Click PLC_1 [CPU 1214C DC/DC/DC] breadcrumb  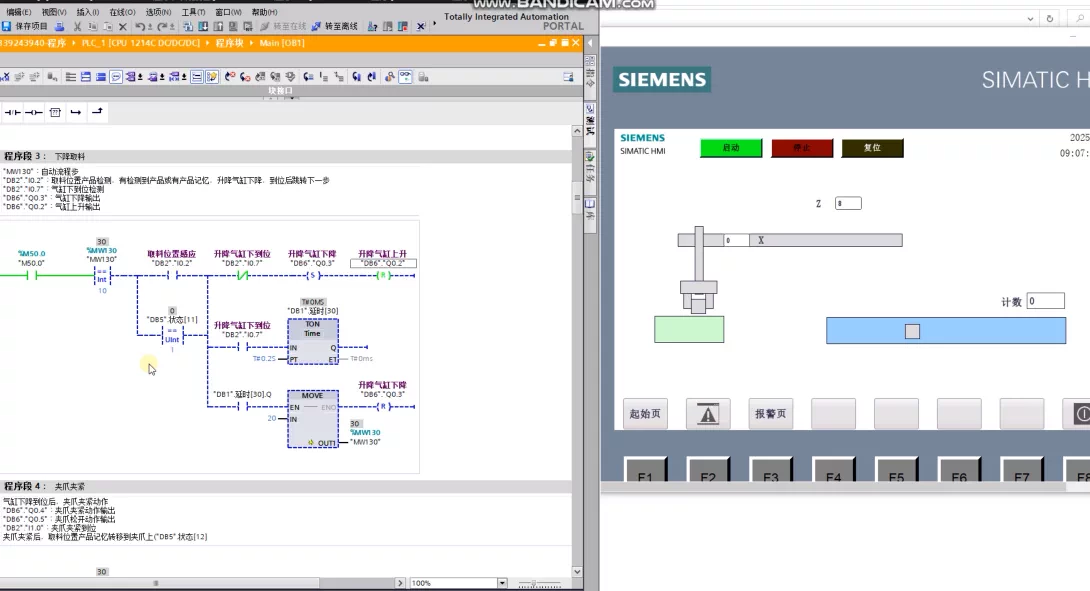pyautogui.click(x=140, y=42)
